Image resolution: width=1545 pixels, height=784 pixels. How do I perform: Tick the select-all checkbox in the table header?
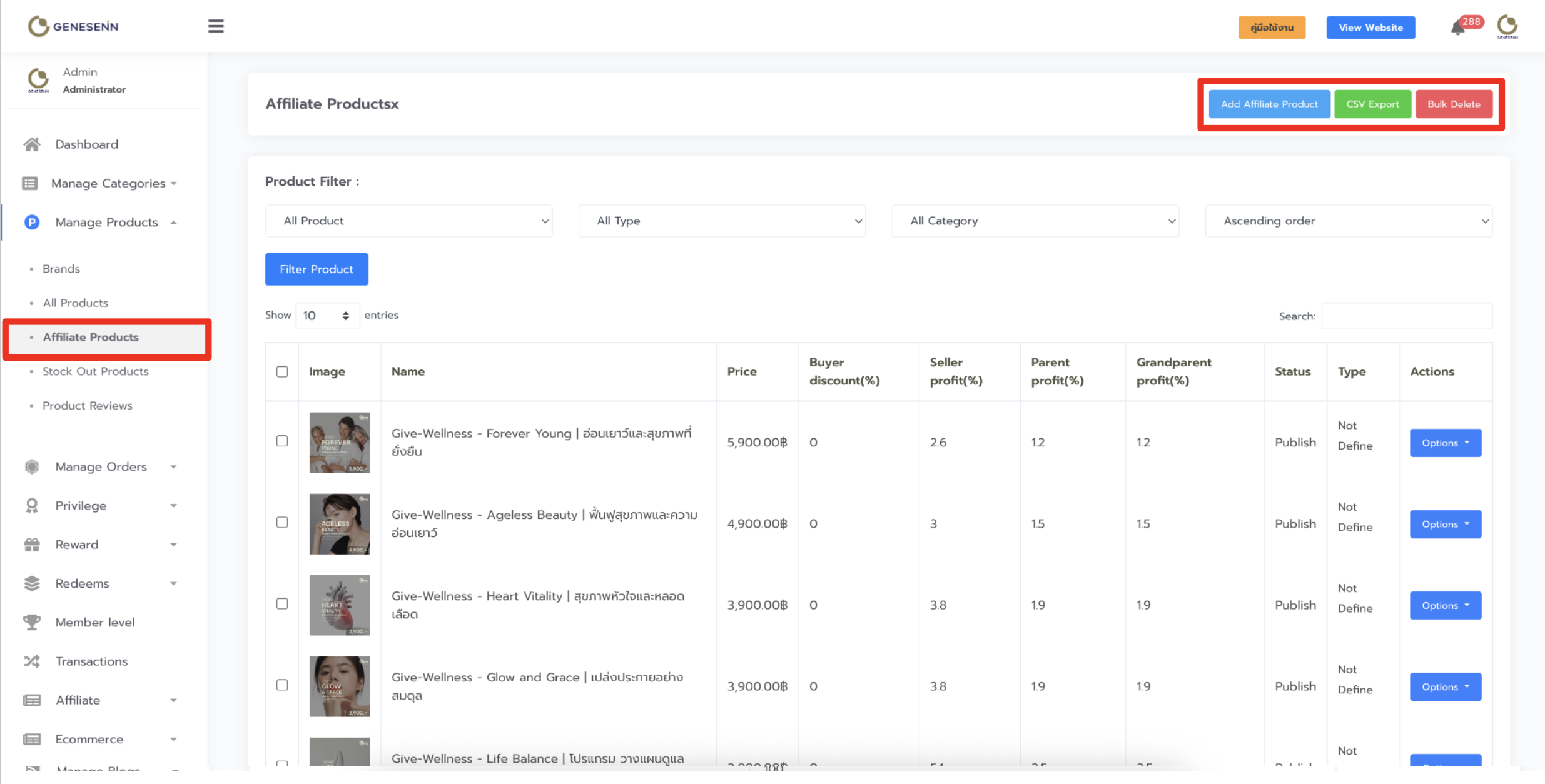coord(282,372)
